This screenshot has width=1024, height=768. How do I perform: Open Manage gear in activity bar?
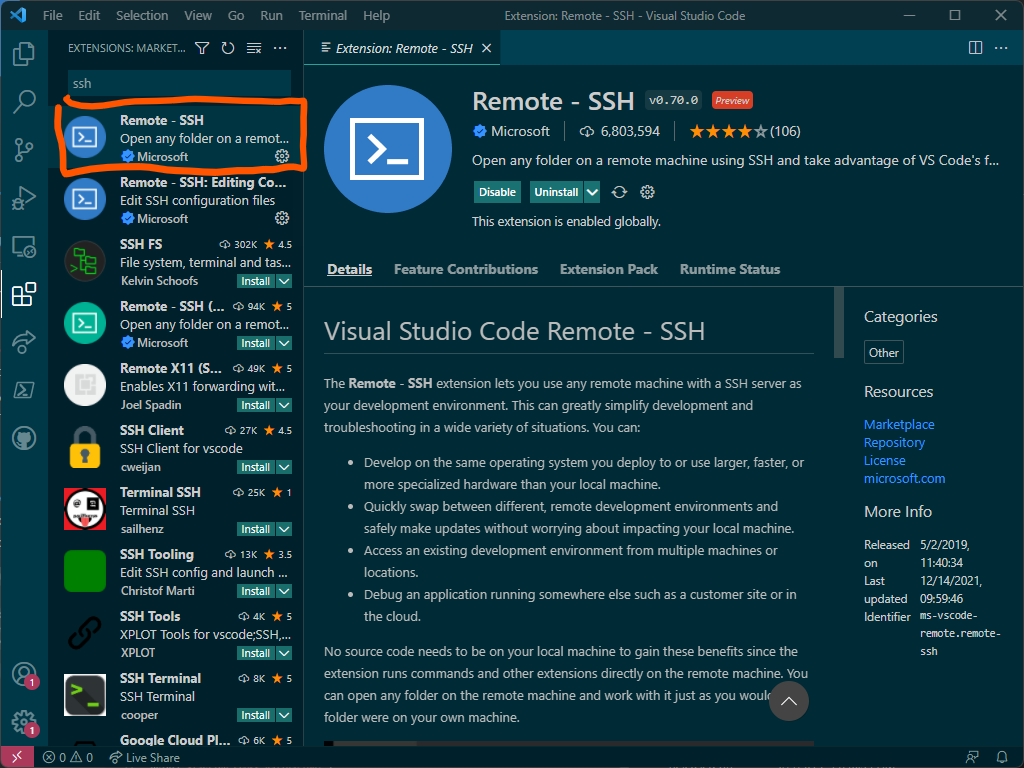coord(24,722)
